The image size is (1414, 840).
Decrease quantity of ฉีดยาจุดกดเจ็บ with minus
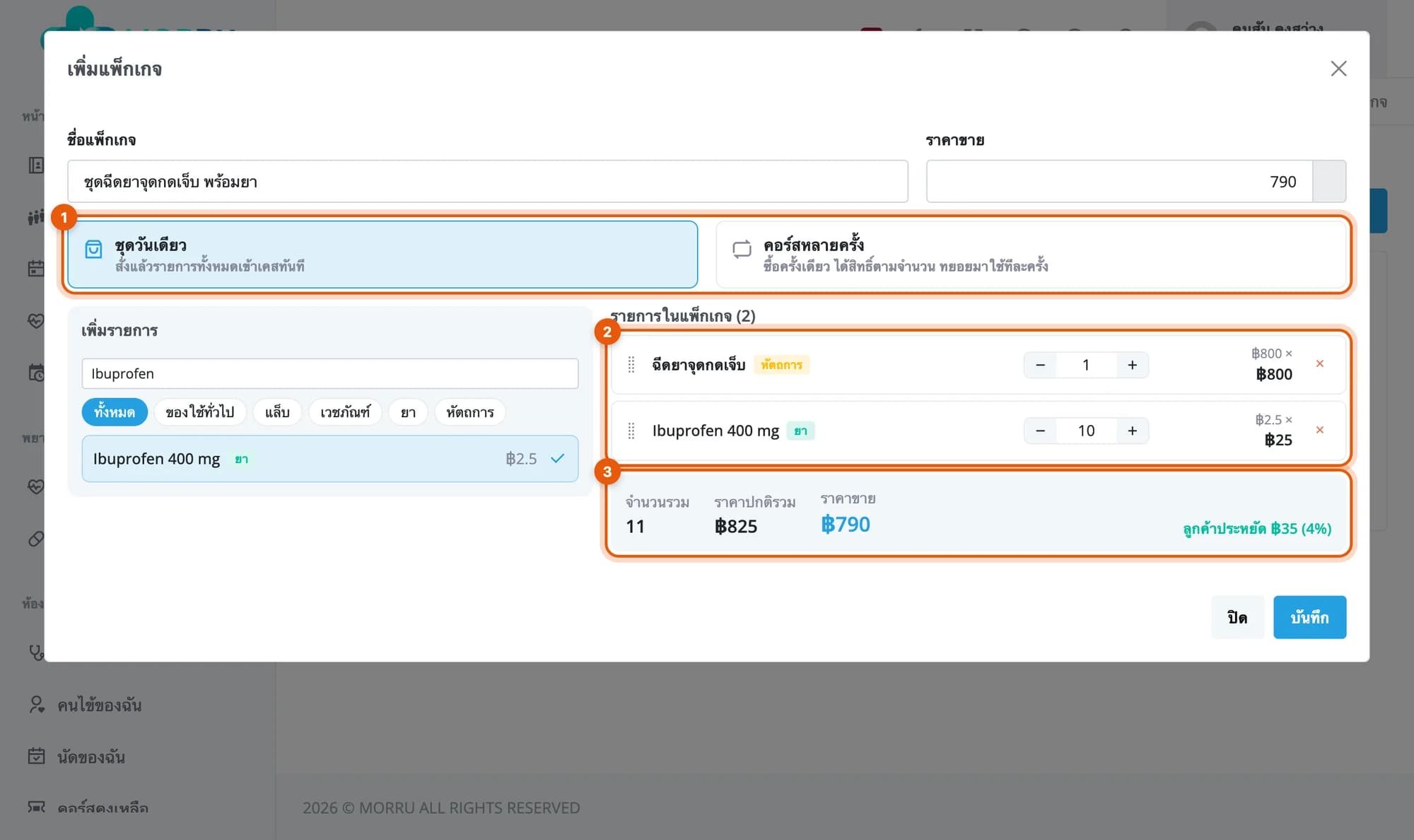point(1040,365)
